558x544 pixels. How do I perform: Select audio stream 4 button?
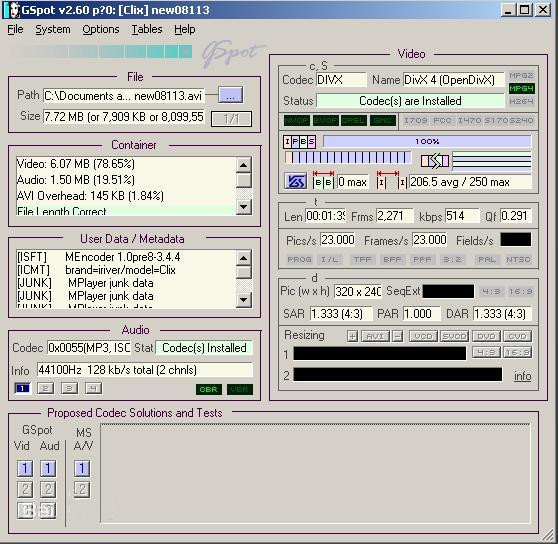pyautogui.click(x=93, y=388)
